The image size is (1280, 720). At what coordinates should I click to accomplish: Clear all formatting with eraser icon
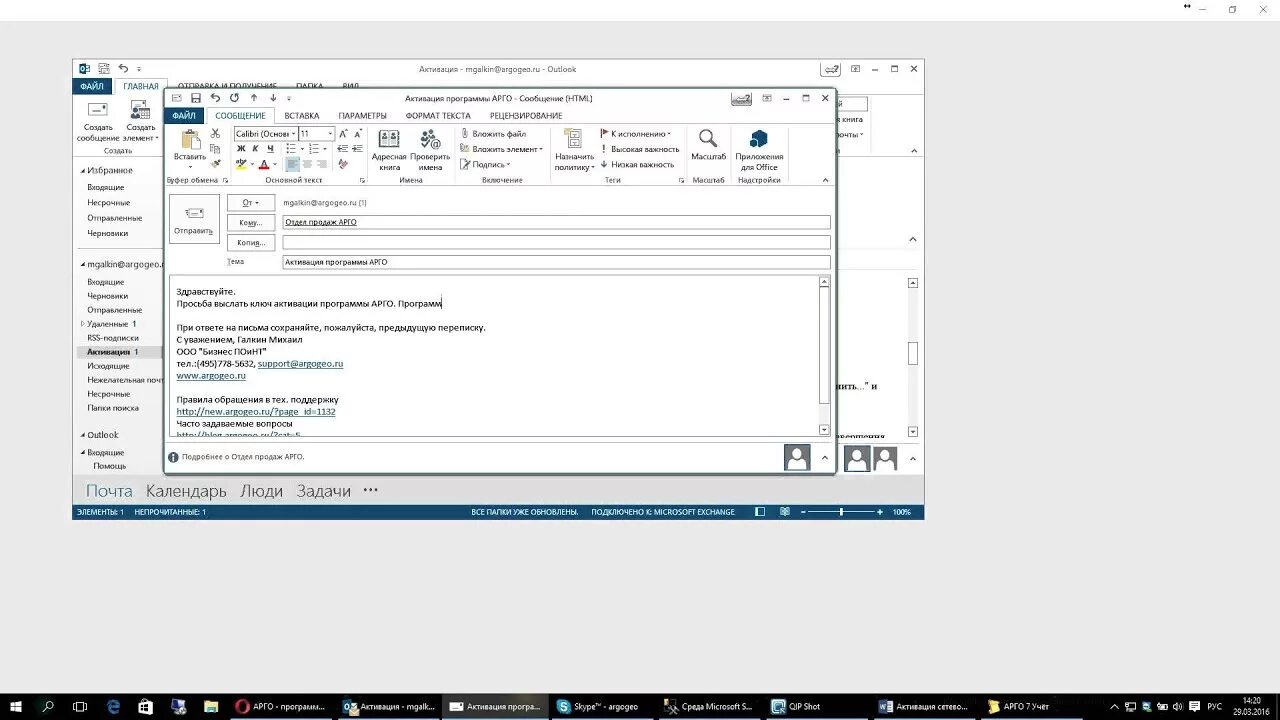pyautogui.click(x=343, y=164)
